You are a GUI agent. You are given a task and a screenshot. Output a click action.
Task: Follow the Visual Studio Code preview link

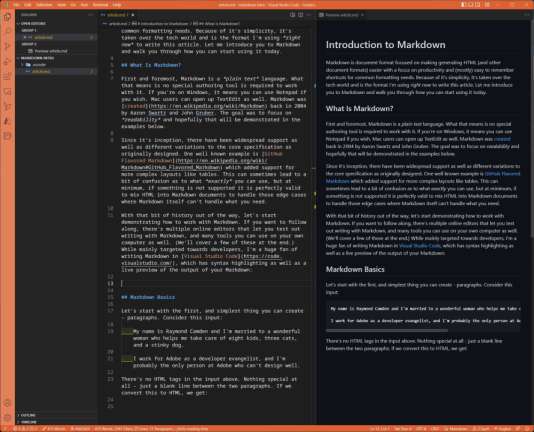click(420, 246)
